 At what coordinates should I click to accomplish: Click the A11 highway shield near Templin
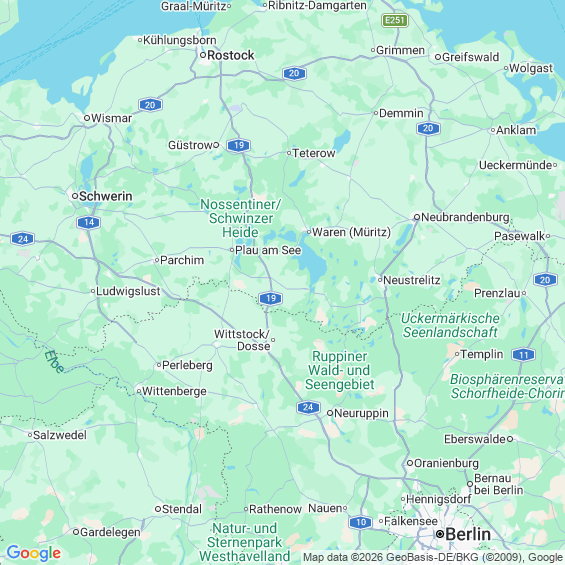coord(523,355)
